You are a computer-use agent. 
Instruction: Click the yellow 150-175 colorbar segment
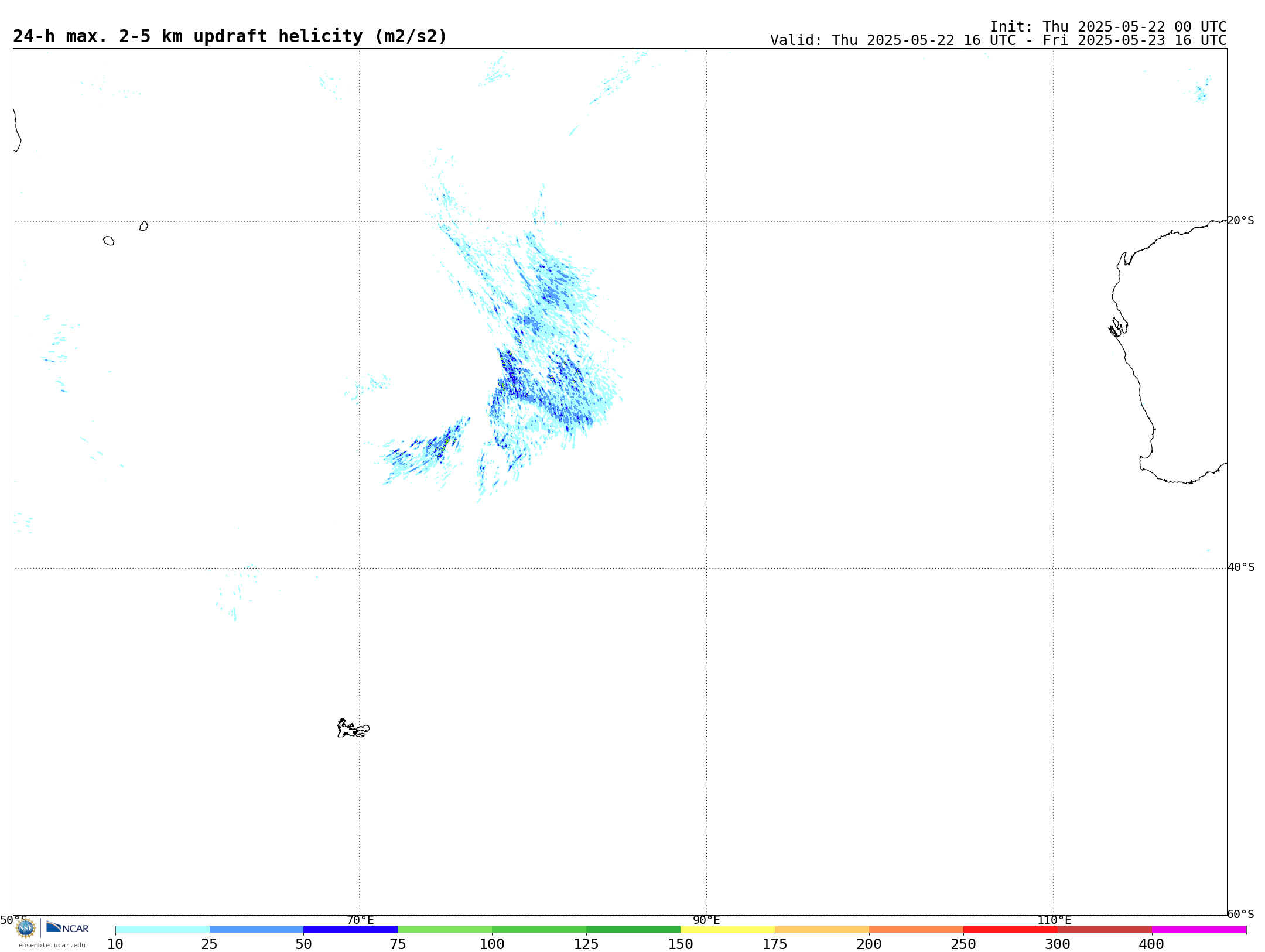[728, 930]
